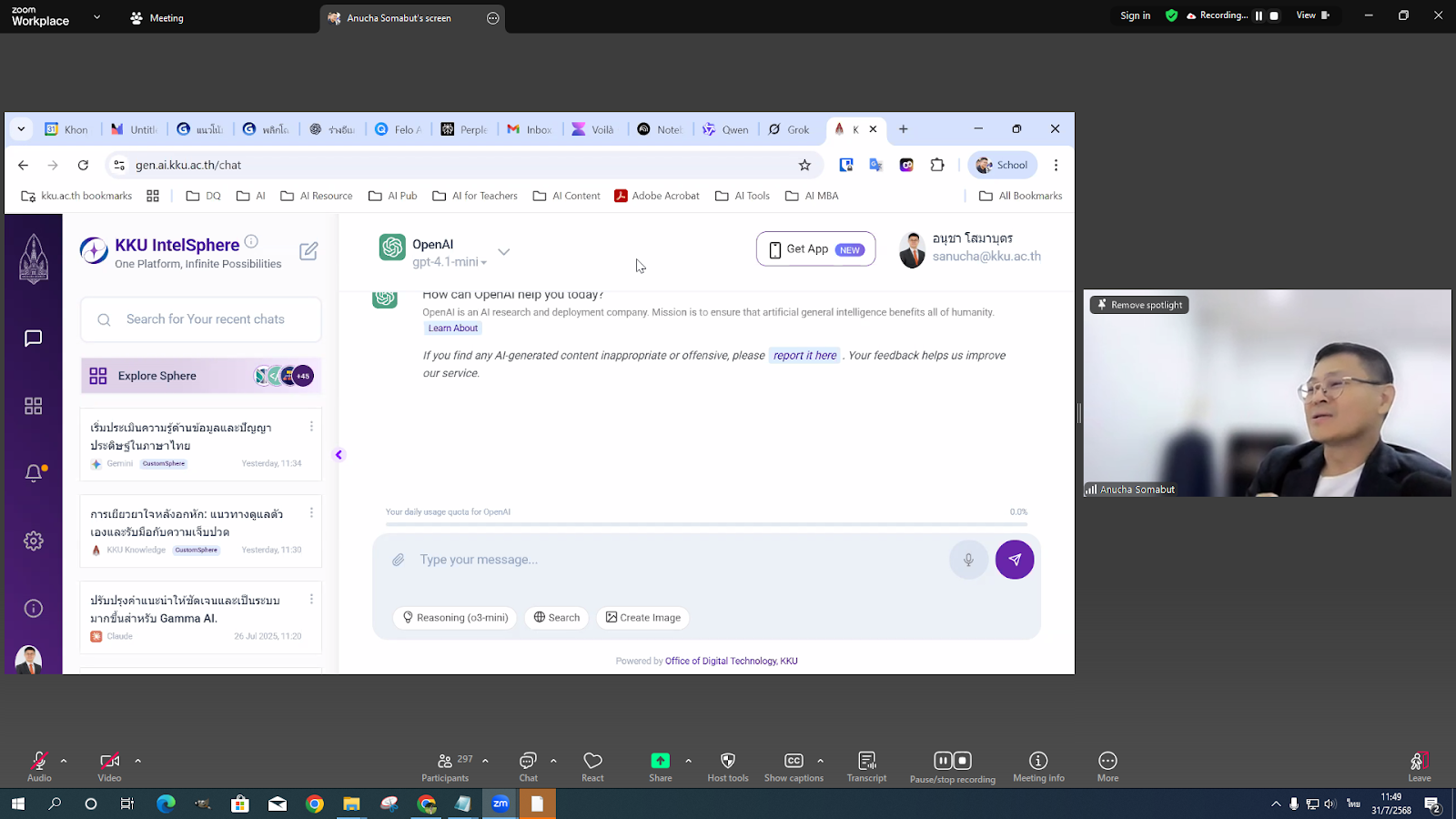Viewport: 1456px width, 819px height.
Task: Switch to the Grok browser tab
Action: point(788,129)
